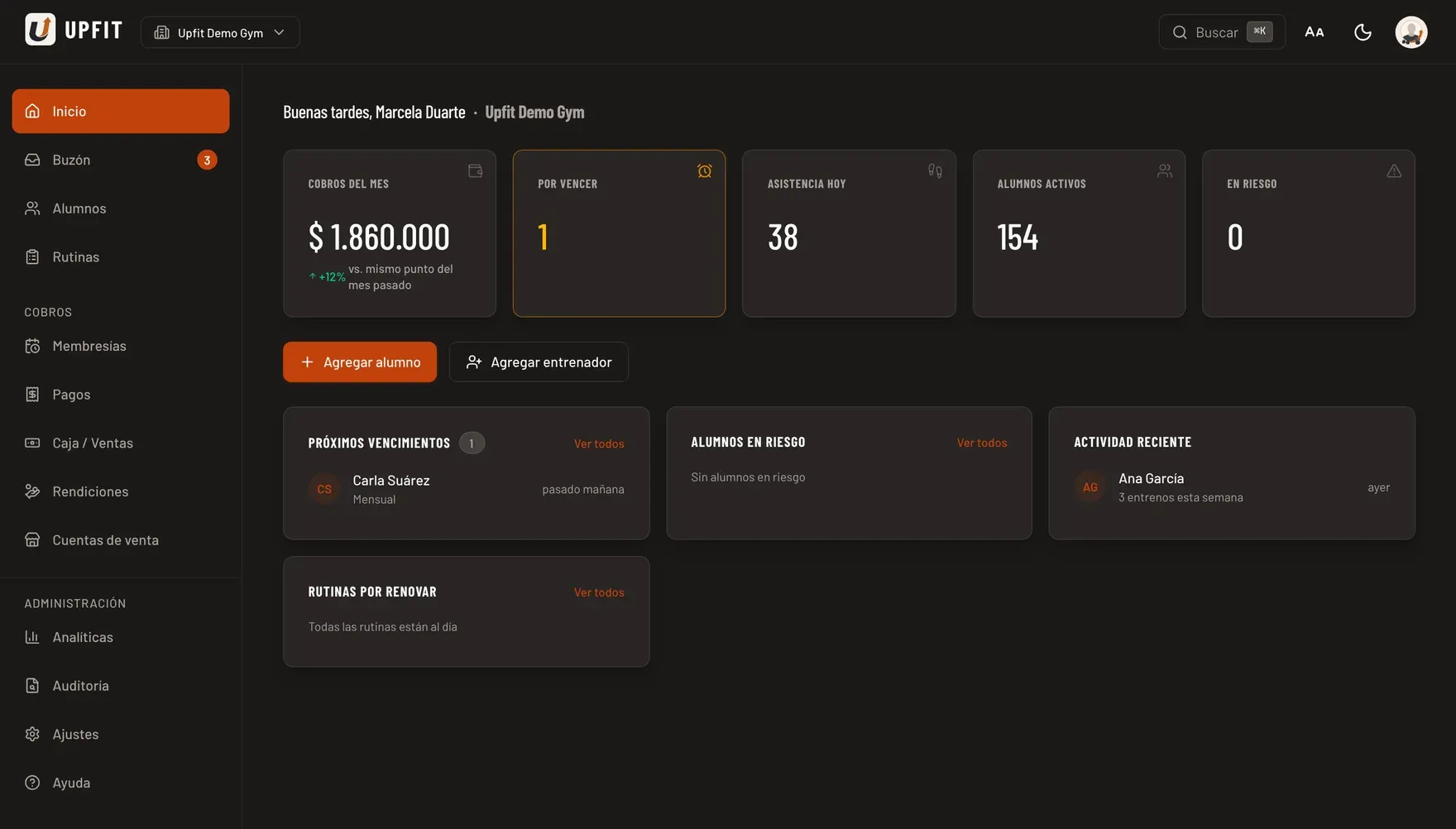Click the Ajustes gear icon
Image resolution: width=1456 pixels, height=829 pixels.
click(32, 734)
